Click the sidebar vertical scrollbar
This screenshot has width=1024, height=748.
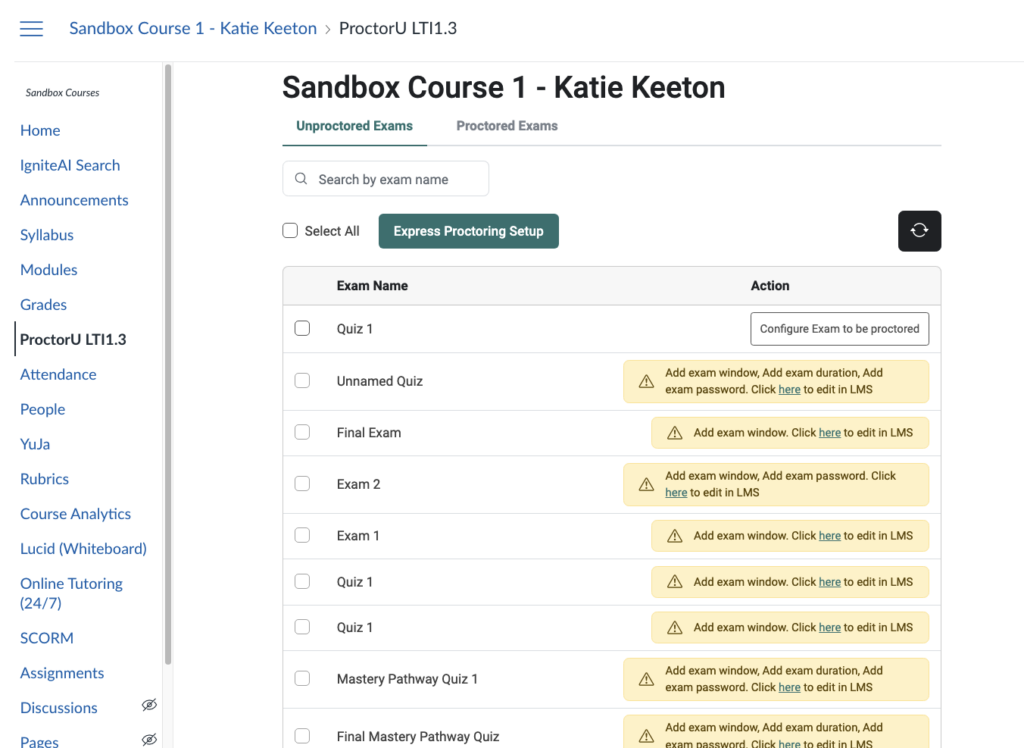[x=168, y=364]
